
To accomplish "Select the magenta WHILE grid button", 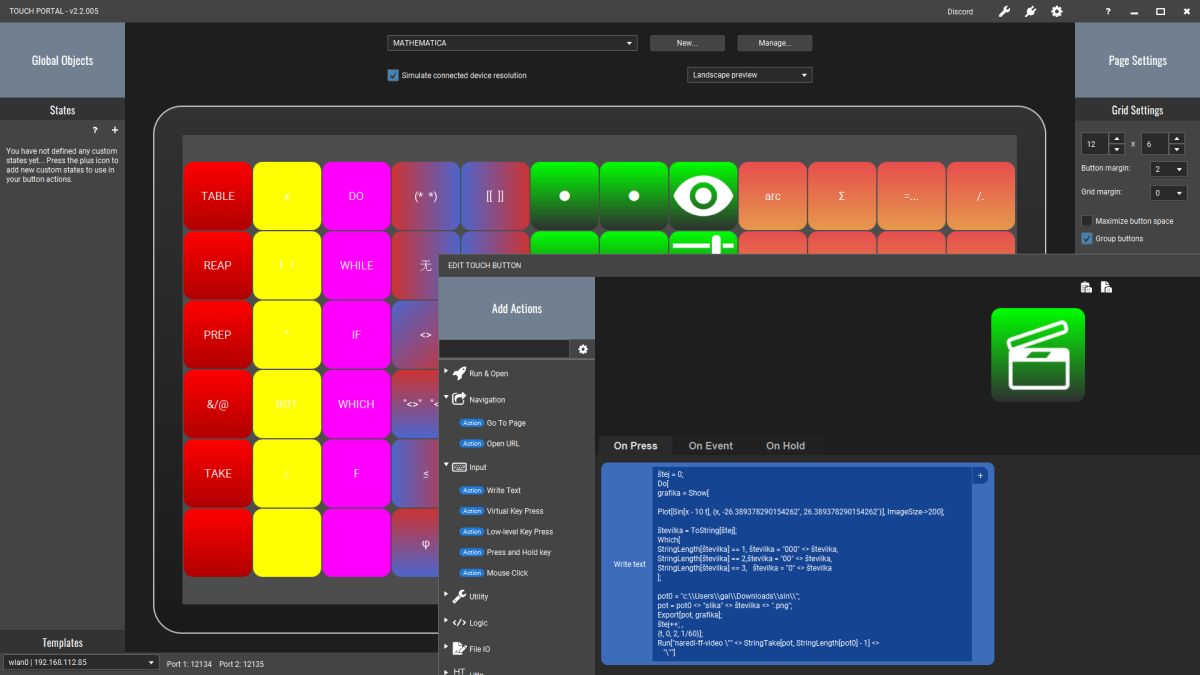I will pos(356,265).
